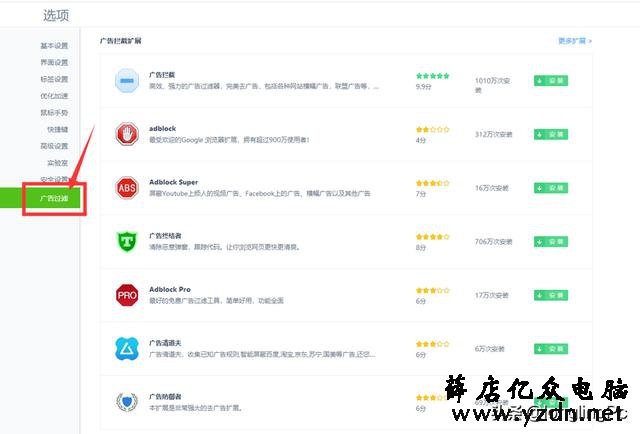The width and height of the screenshot is (640, 434).
Task: Click the Adblock Pro red PRO icon
Action: pos(127,295)
